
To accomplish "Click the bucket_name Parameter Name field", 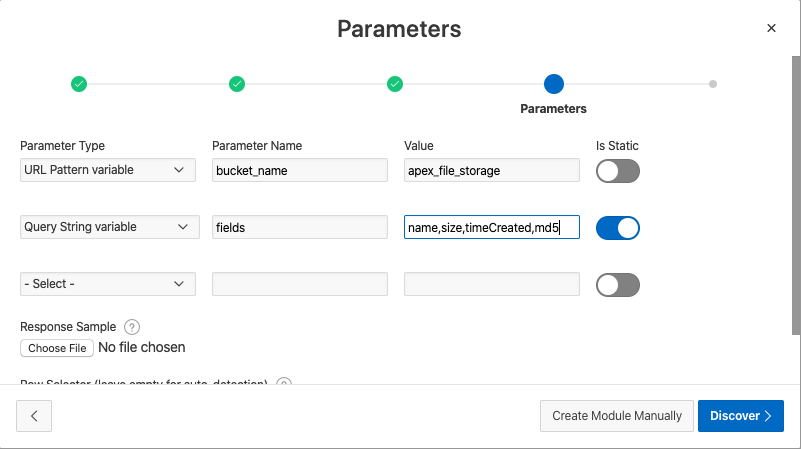I will (300, 170).
